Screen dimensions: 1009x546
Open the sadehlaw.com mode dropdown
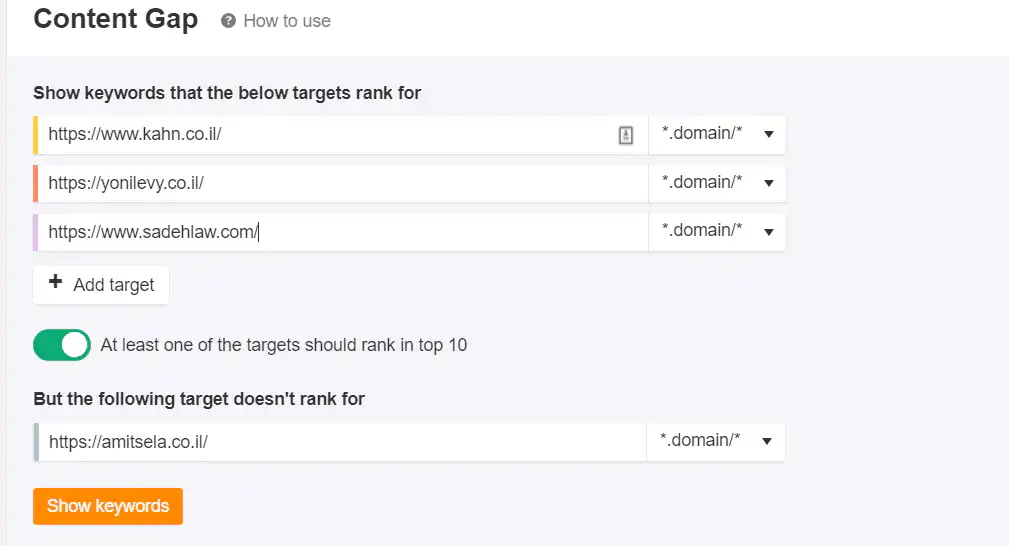(x=717, y=230)
